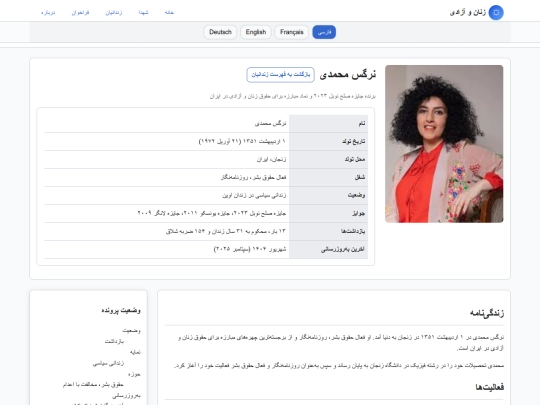Viewport: 540px width, 405px height.
Task: Click the آخرین به‌روزرسانی label cell
Action: tap(328, 249)
